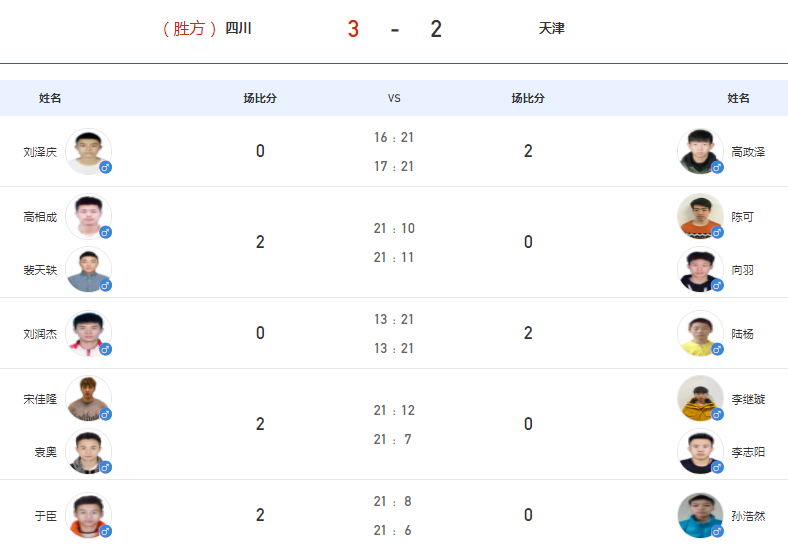This screenshot has width=788, height=551.
Task: View 李志阳's player photo
Action: [700, 451]
